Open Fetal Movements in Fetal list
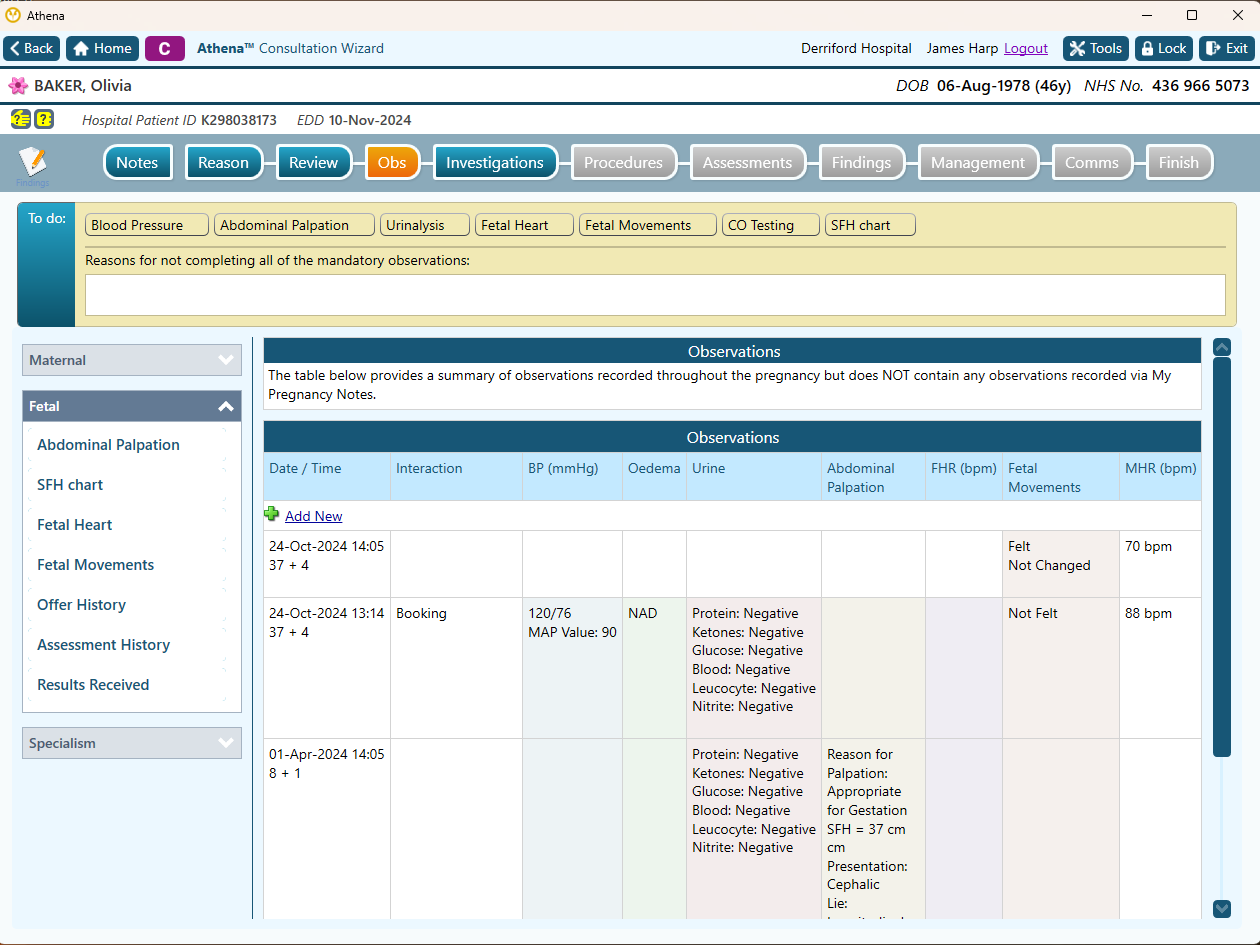1260x945 pixels. pos(96,565)
